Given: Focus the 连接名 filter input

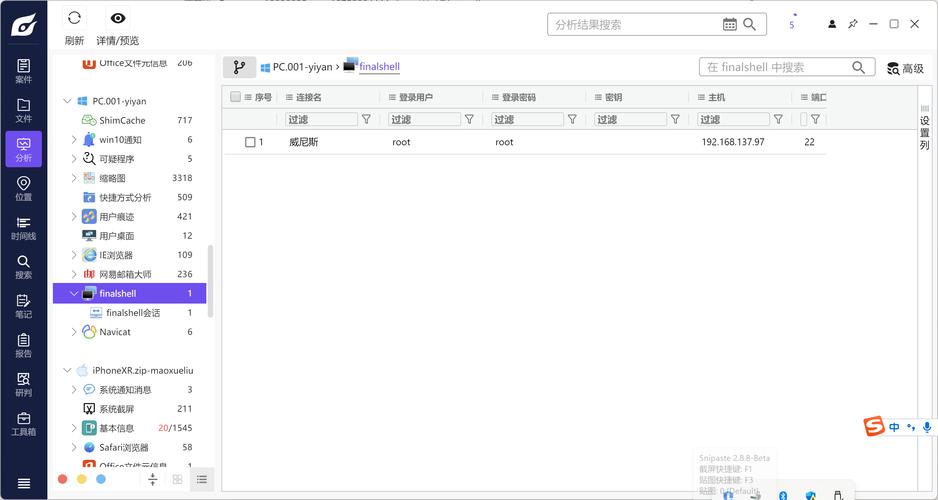Looking at the screenshot, I should (x=321, y=120).
